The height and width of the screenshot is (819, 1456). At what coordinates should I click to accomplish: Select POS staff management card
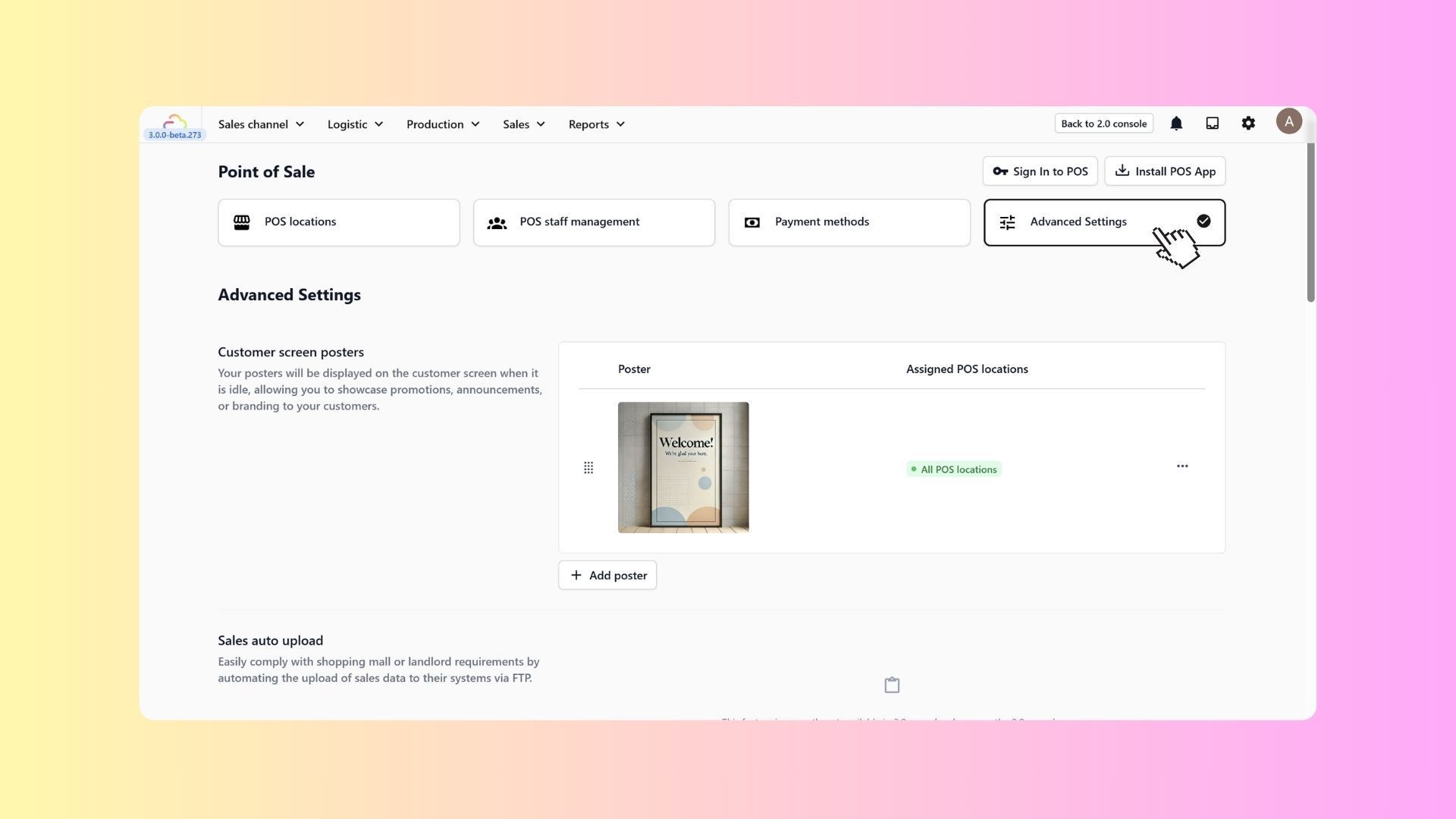[x=594, y=222]
